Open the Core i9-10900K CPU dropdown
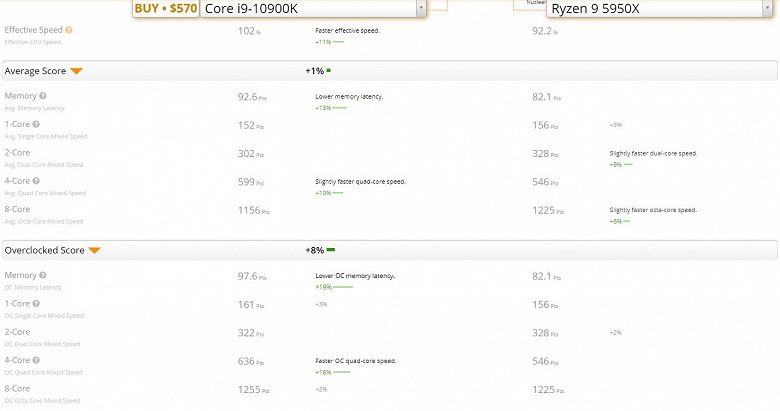The width and height of the screenshot is (780, 411). (x=313, y=8)
